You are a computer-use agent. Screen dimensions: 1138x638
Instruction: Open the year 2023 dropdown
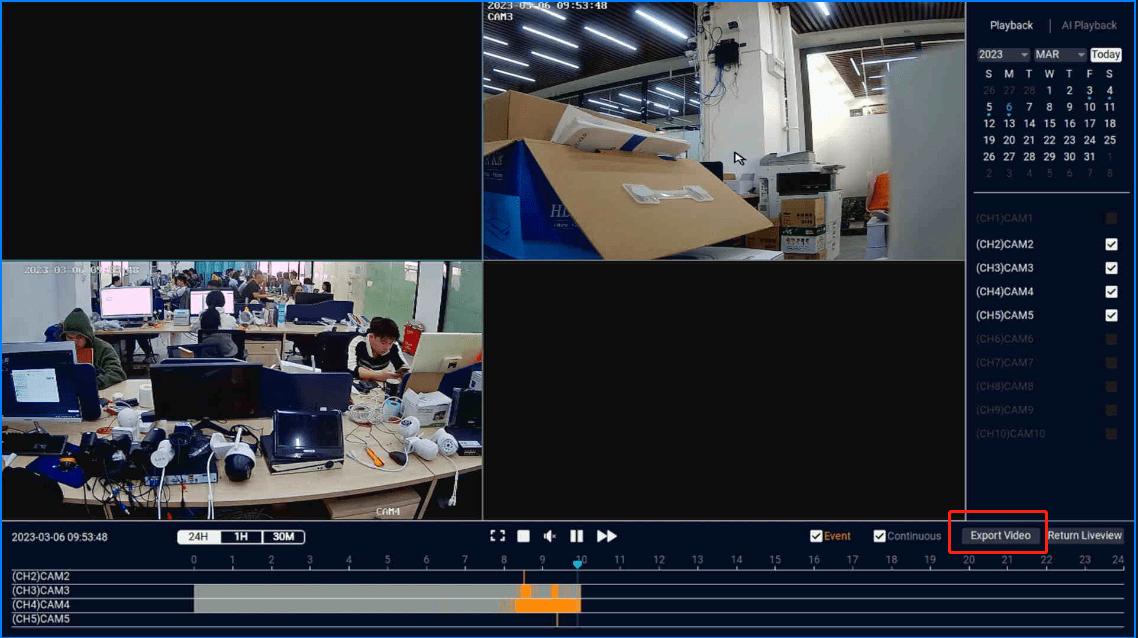point(1003,55)
